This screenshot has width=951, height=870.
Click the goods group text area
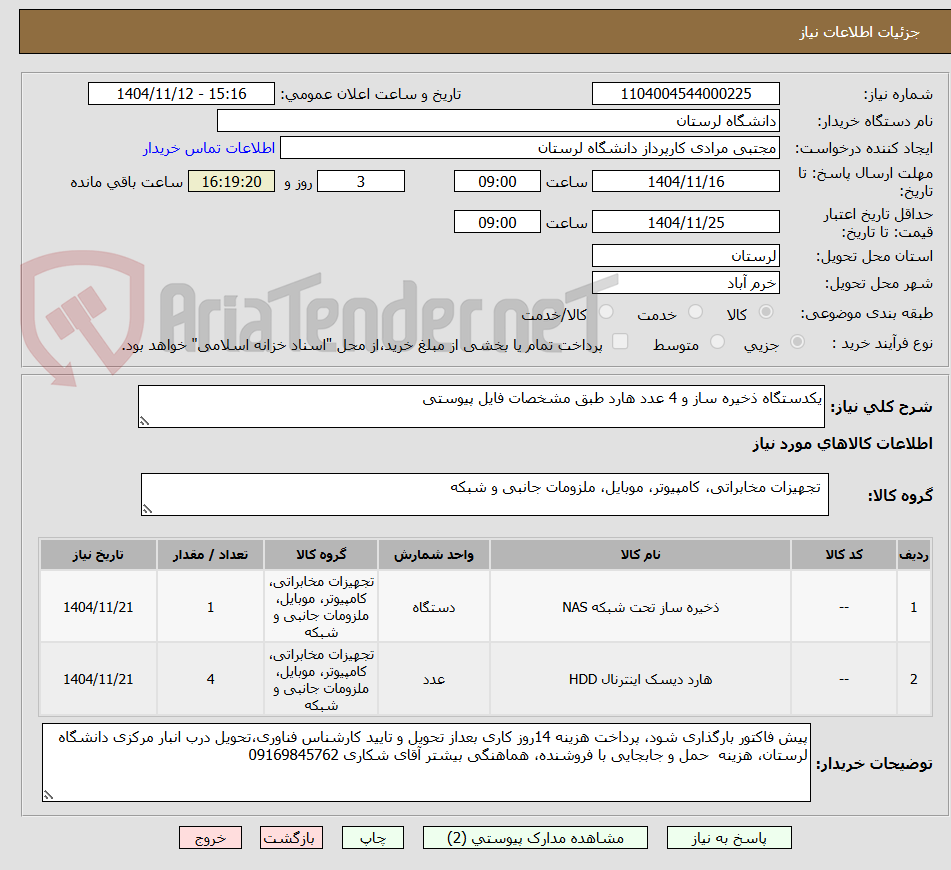485,494
